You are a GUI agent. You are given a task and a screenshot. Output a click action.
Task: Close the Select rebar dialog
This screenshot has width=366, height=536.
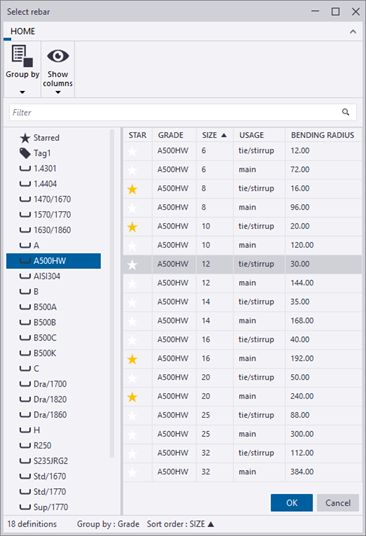click(355, 12)
